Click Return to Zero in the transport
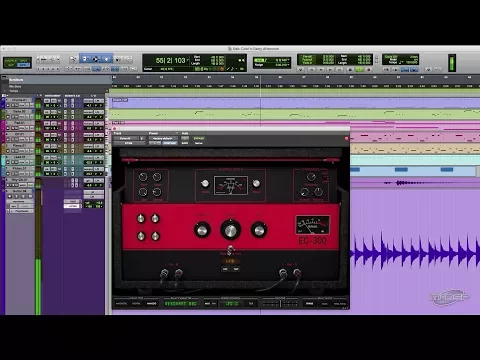The height and width of the screenshot is (360, 480). (x=311, y=70)
